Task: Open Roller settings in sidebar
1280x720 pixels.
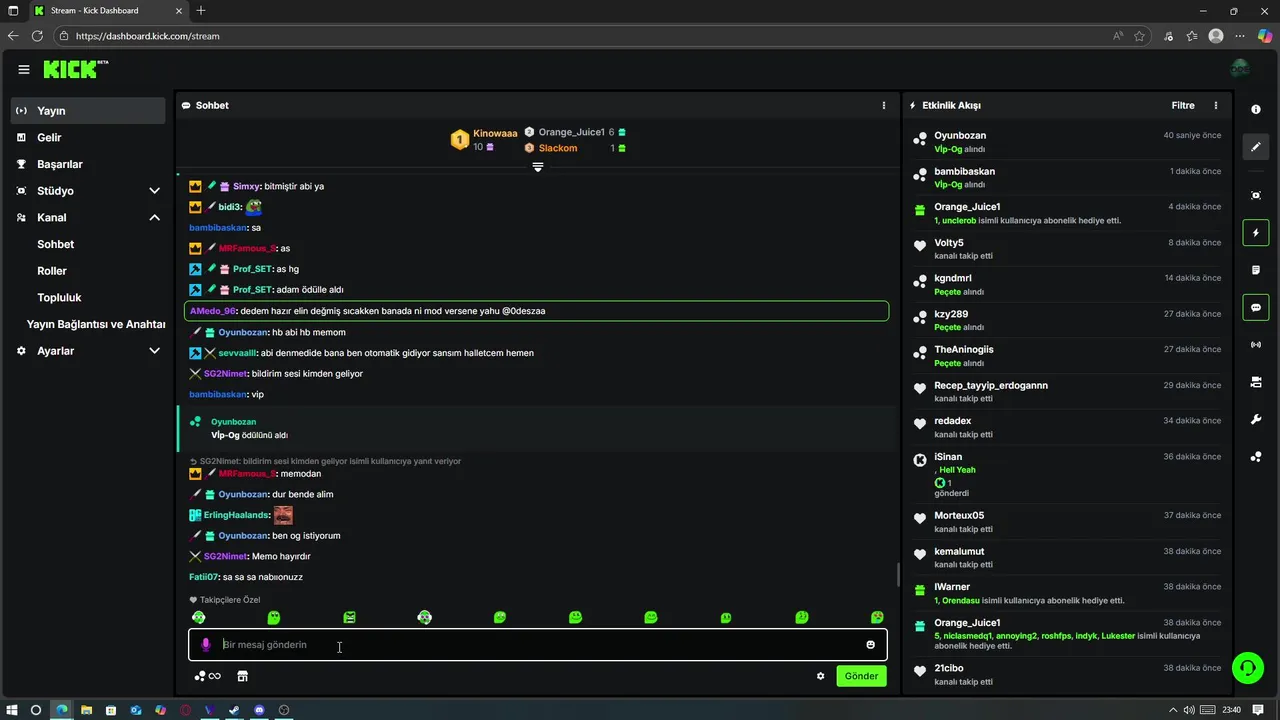Action: pyautogui.click(x=52, y=271)
